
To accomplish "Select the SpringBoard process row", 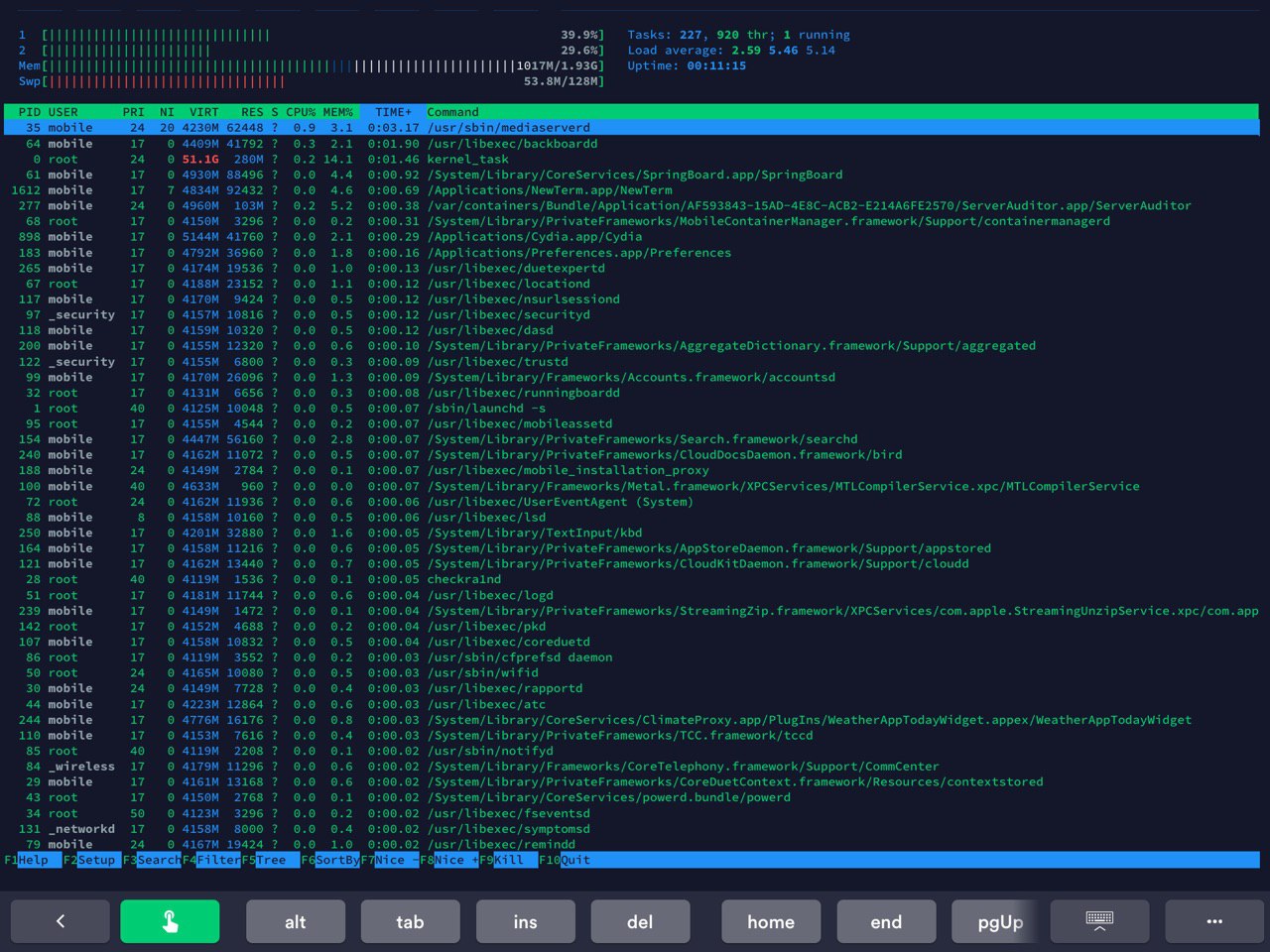I will (631, 175).
